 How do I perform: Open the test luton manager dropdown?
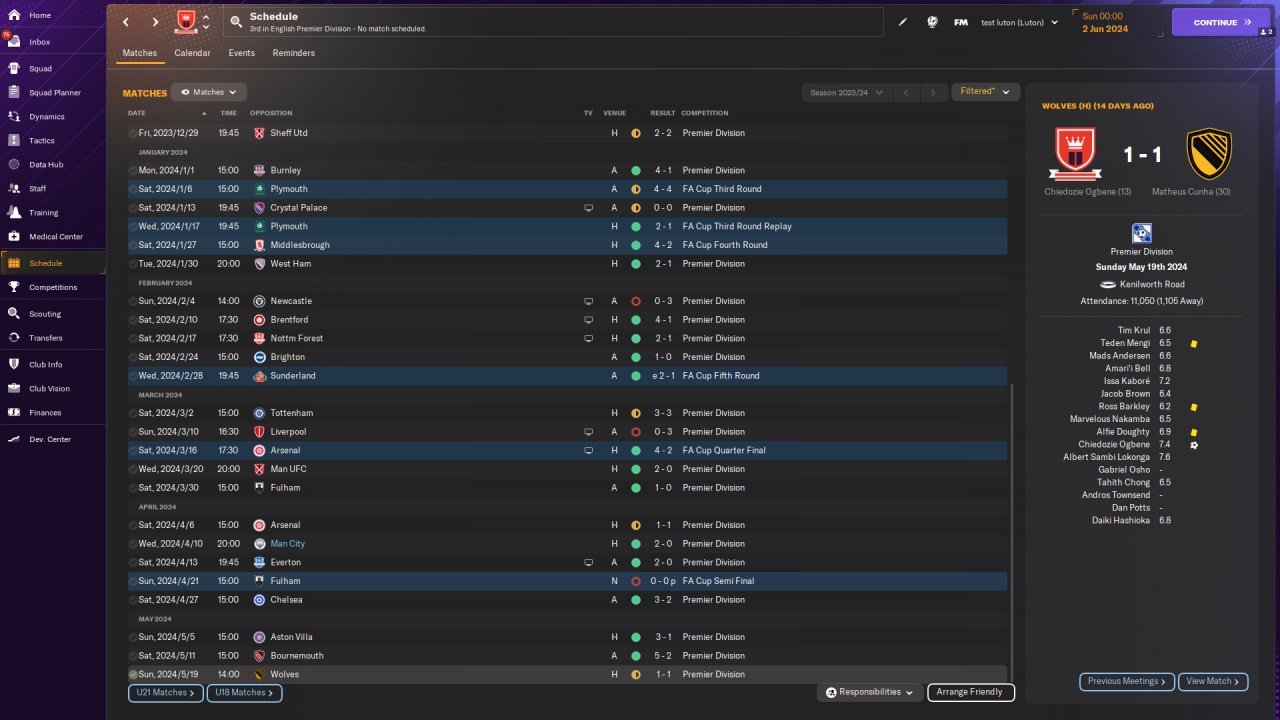[1019, 22]
